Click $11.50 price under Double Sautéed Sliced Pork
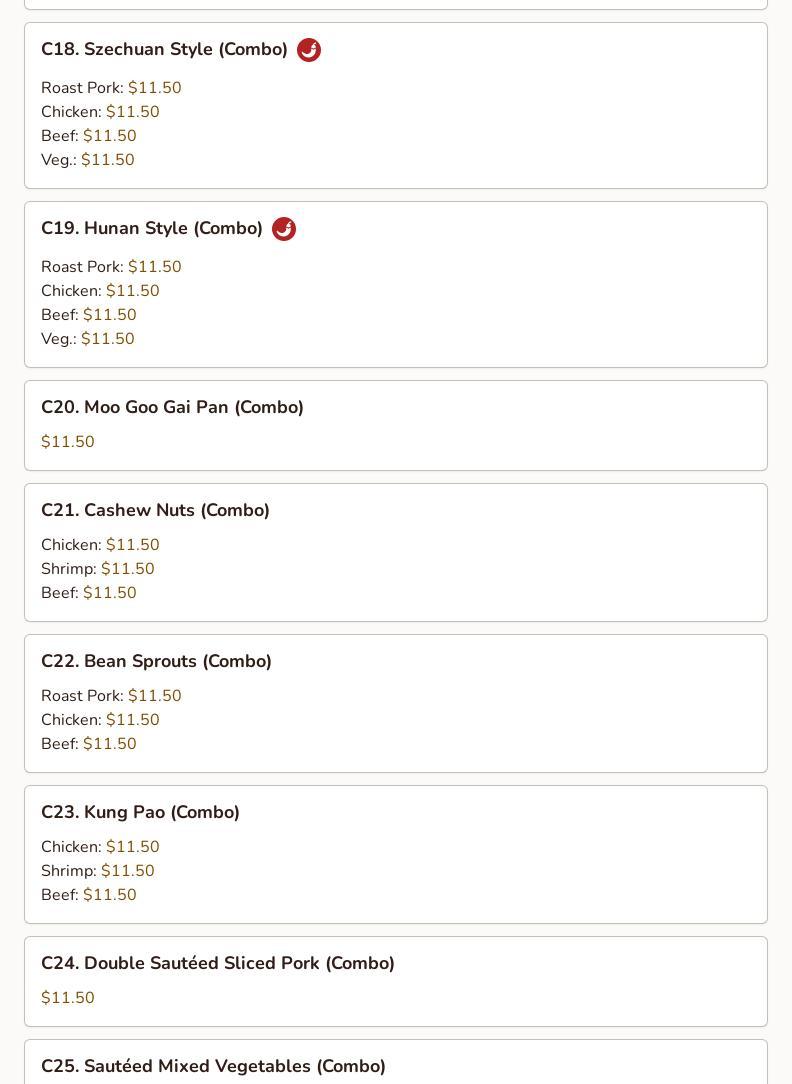The width and height of the screenshot is (792, 1084). tap(68, 998)
